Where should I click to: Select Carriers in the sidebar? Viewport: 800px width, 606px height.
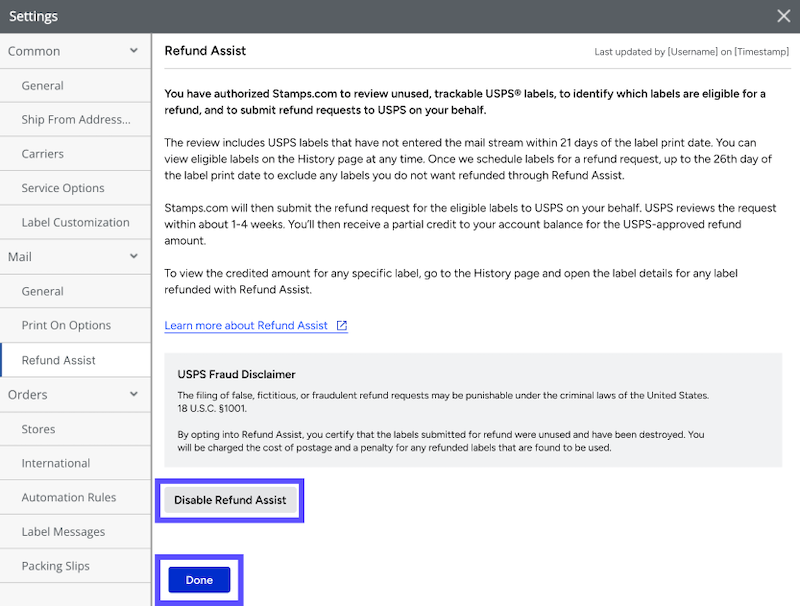[x=76, y=154]
